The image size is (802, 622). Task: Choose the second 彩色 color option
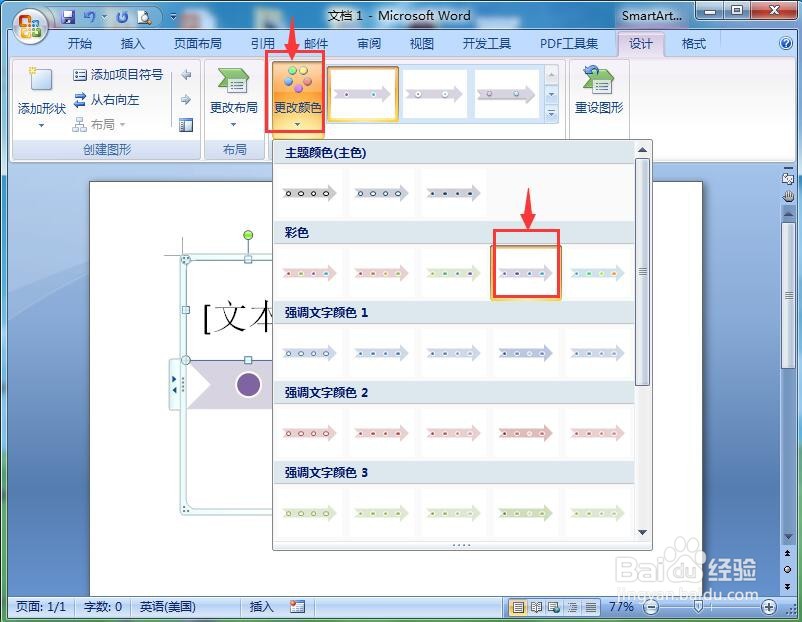pos(381,273)
